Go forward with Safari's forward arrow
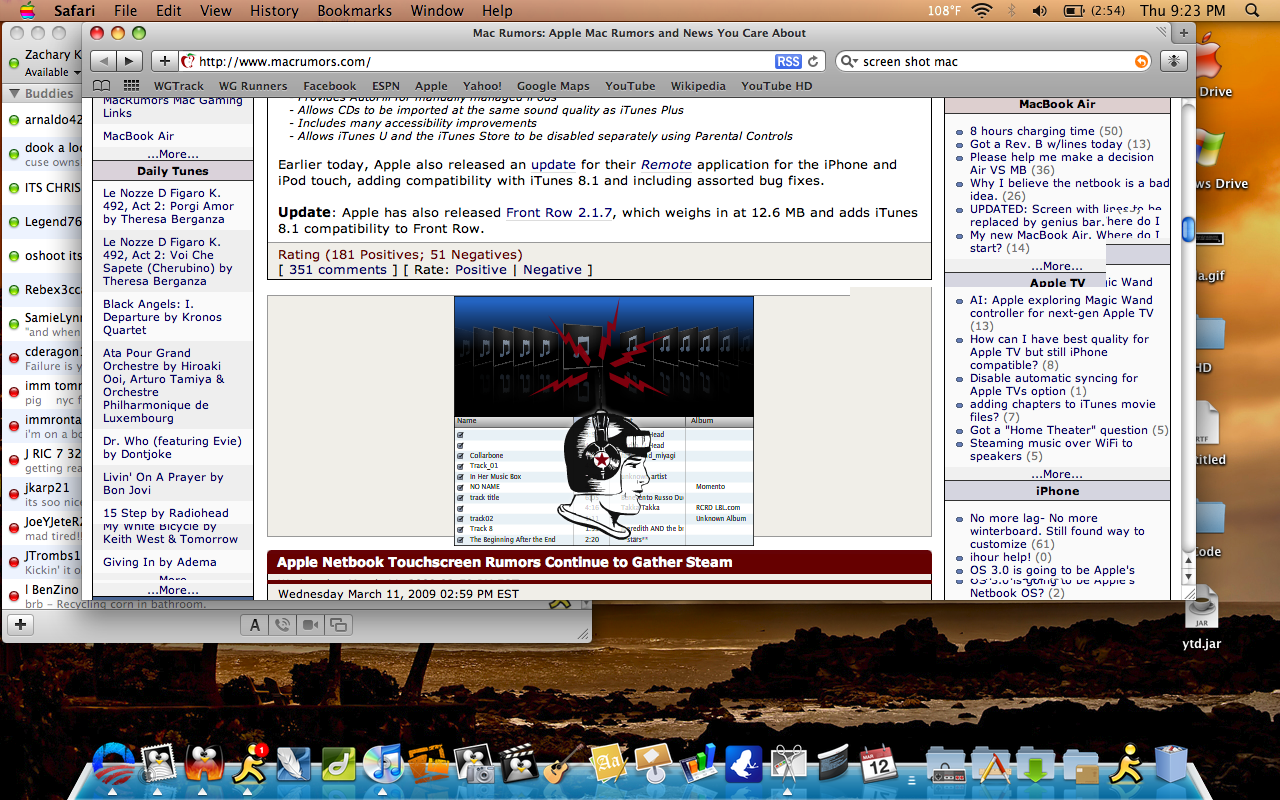This screenshot has height=800, width=1280. (130, 61)
